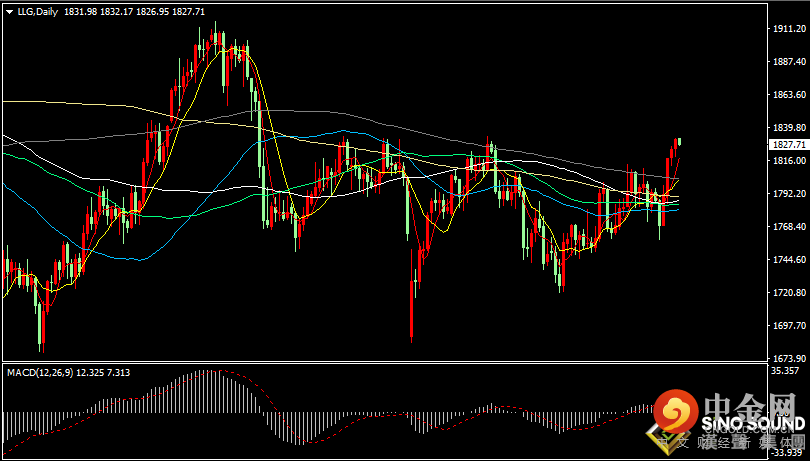The width and height of the screenshot is (810, 461).
Task: Click the MACD signal value 7.313
Action: (118, 373)
